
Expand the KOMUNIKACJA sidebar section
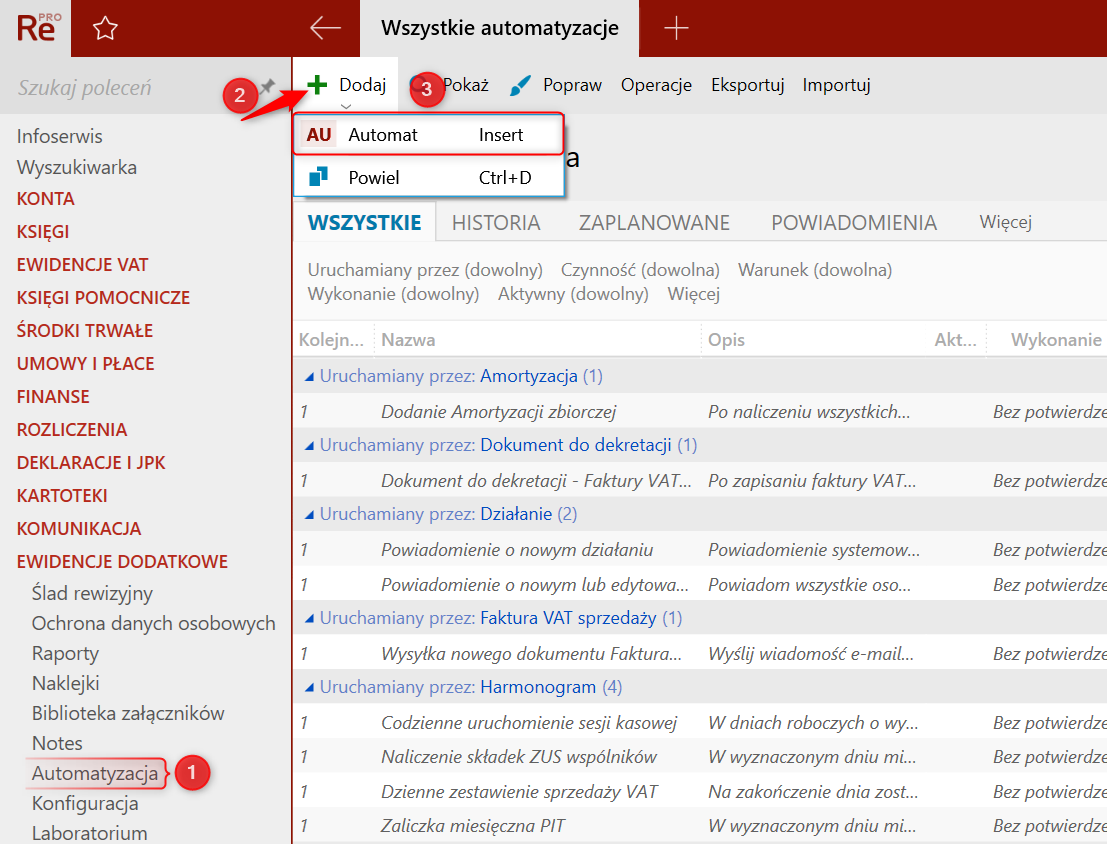(78, 529)
